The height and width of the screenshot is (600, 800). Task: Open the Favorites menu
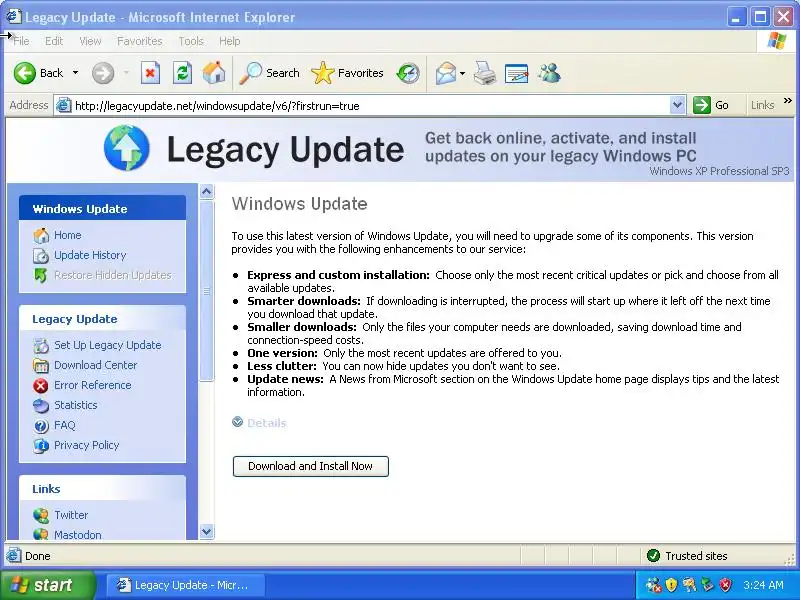139,41
